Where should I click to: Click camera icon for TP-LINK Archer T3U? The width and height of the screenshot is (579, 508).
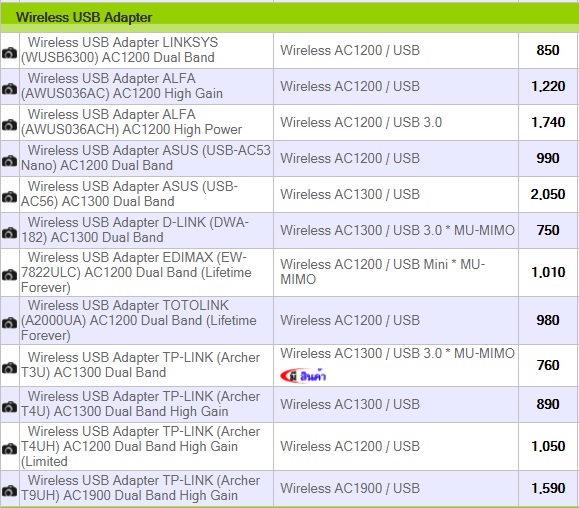pyautogui.click(x=10, y=368)
